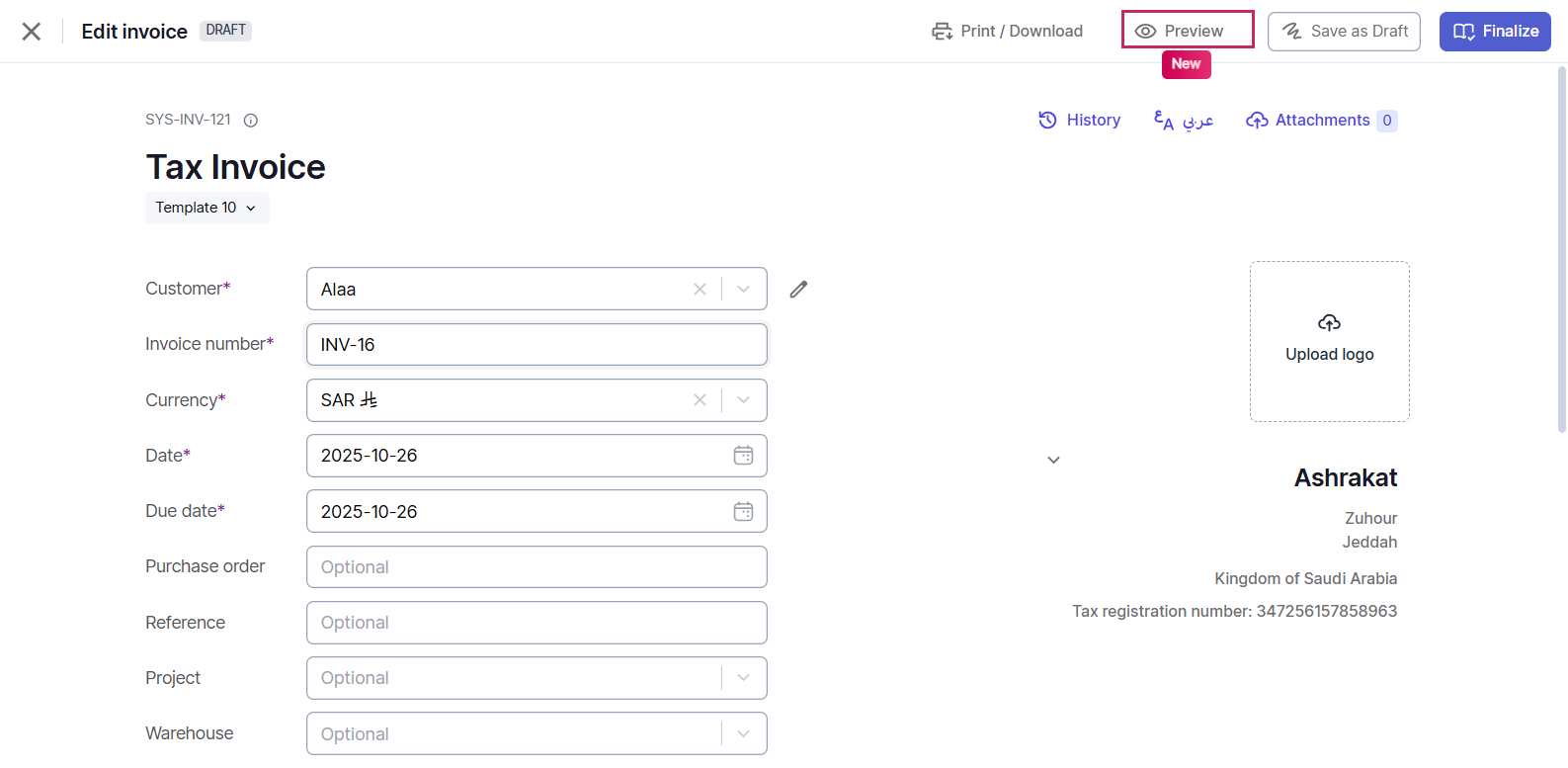
Task: Click the info icon beside SYS-INV-121
Action: coord(251,121)
